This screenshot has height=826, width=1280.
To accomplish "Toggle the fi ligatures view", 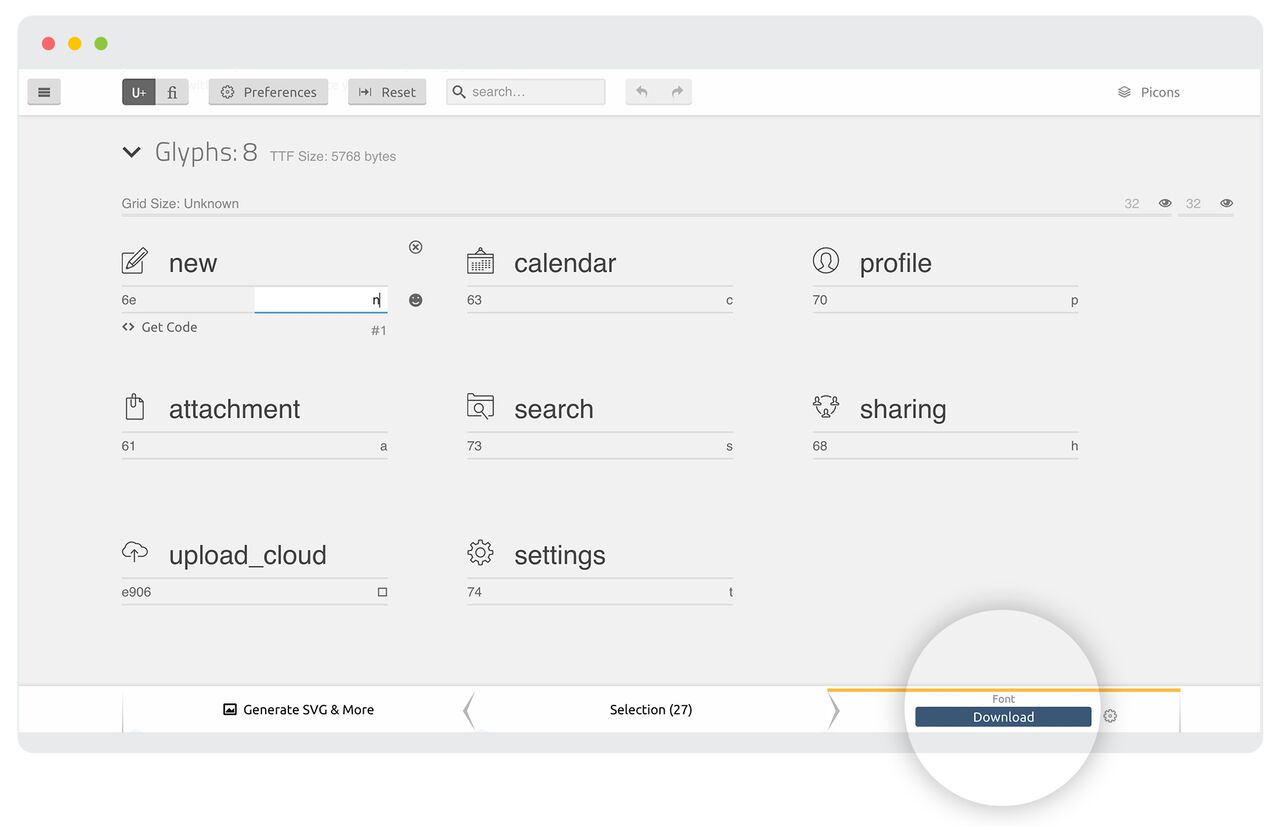I will [x=172, y=92].
